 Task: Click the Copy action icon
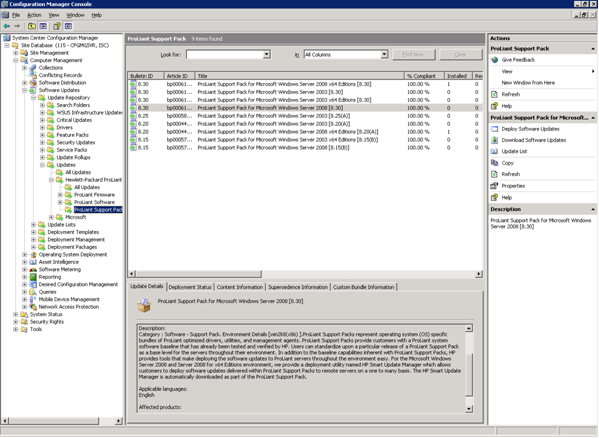[x=495, y=163]
